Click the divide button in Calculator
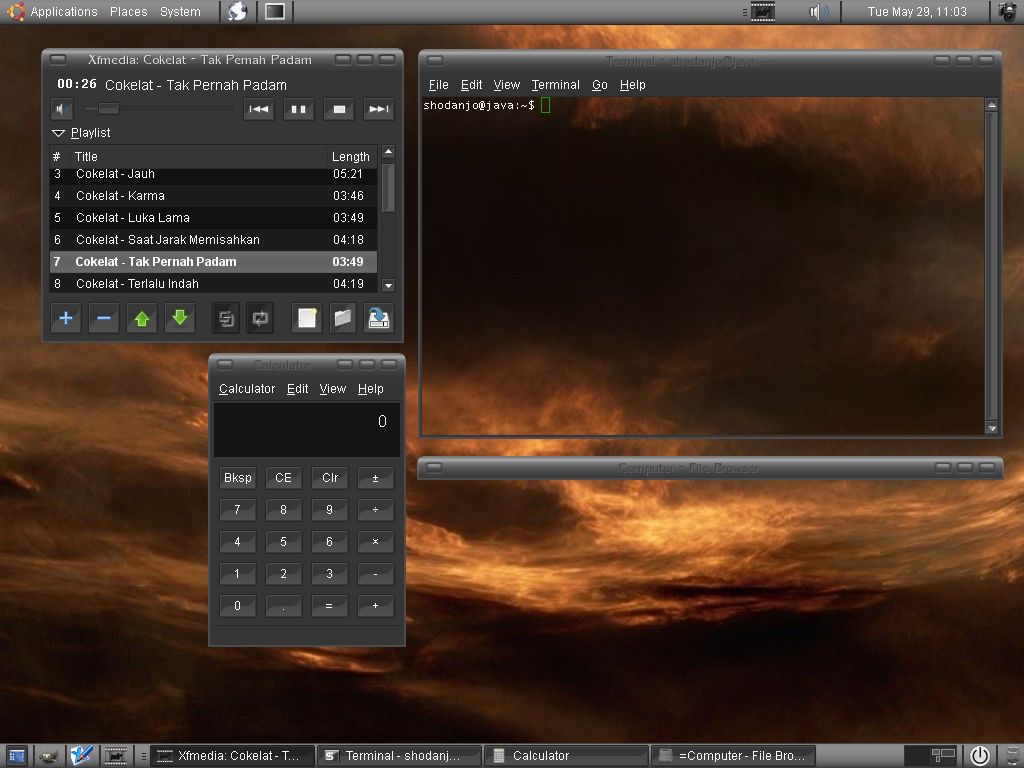Viewport: 1024px width, 768px height. (x=376, y=510)
